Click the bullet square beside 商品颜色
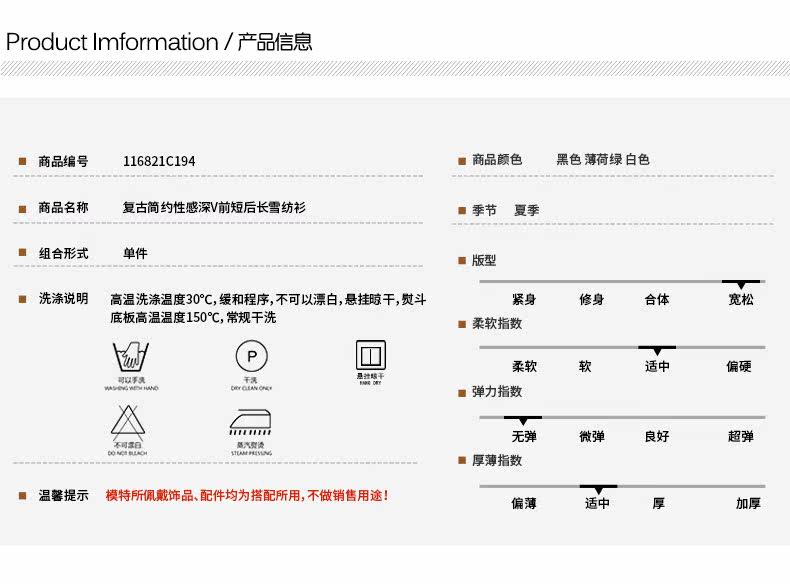The height and width of the screenshot is (584, 790). (x=462, y=161)
